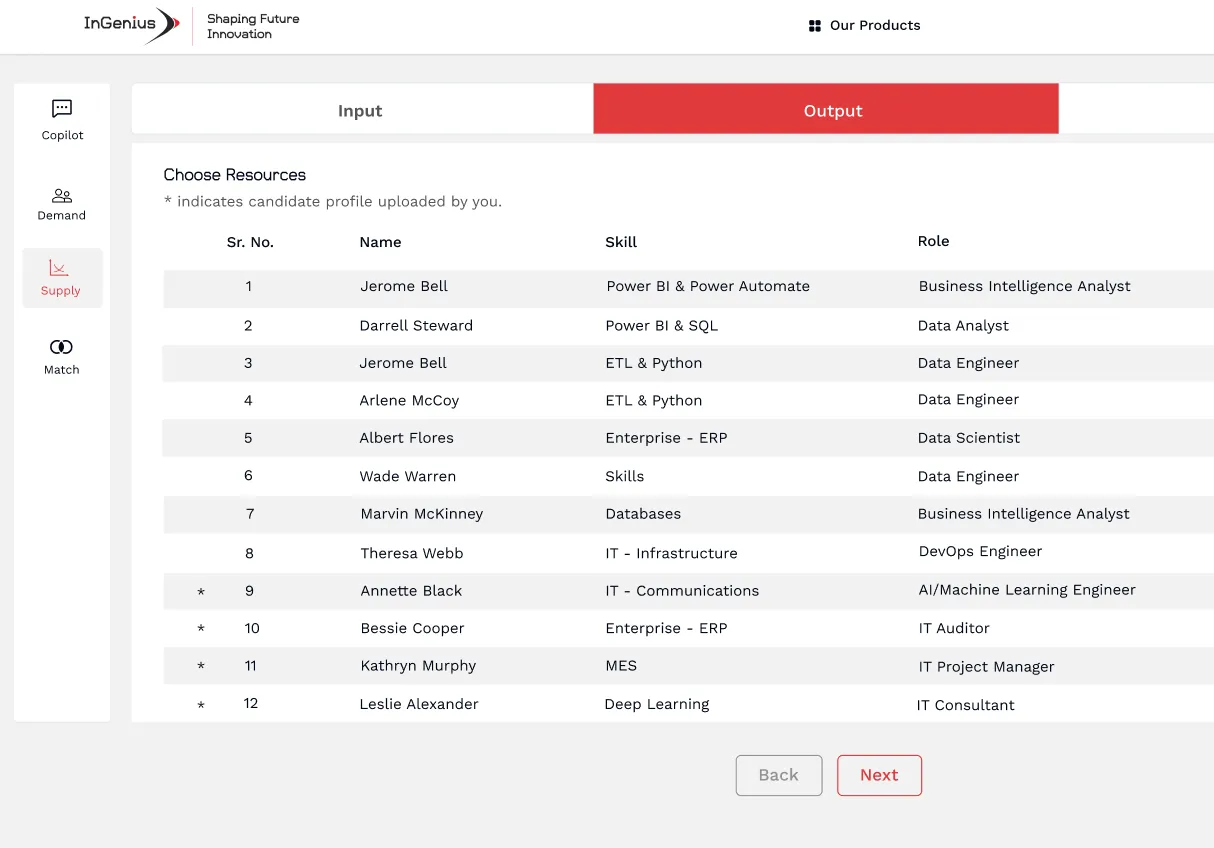Viewport: 1214px width, 848px height.
Task: Select Leslie Alexander name
Action: pos(419,704)
